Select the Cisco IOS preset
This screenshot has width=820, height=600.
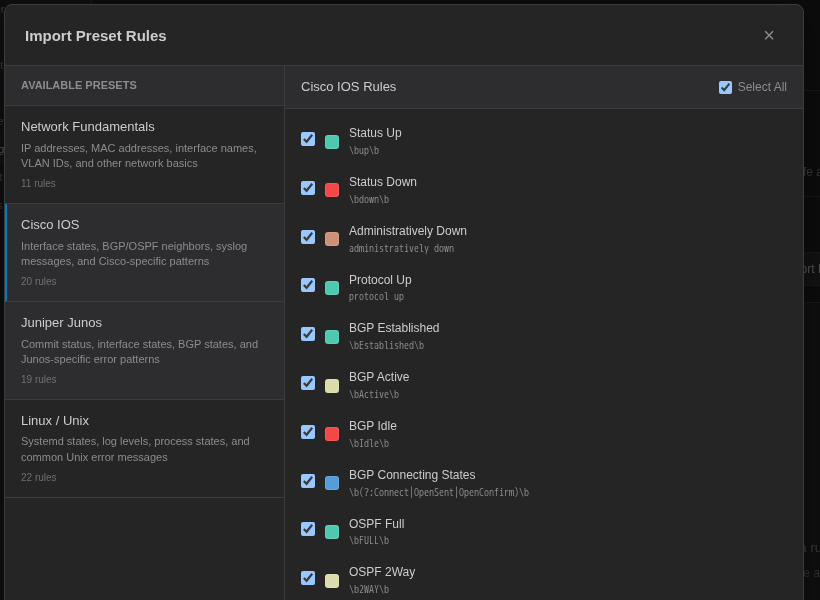click(144, 253)
